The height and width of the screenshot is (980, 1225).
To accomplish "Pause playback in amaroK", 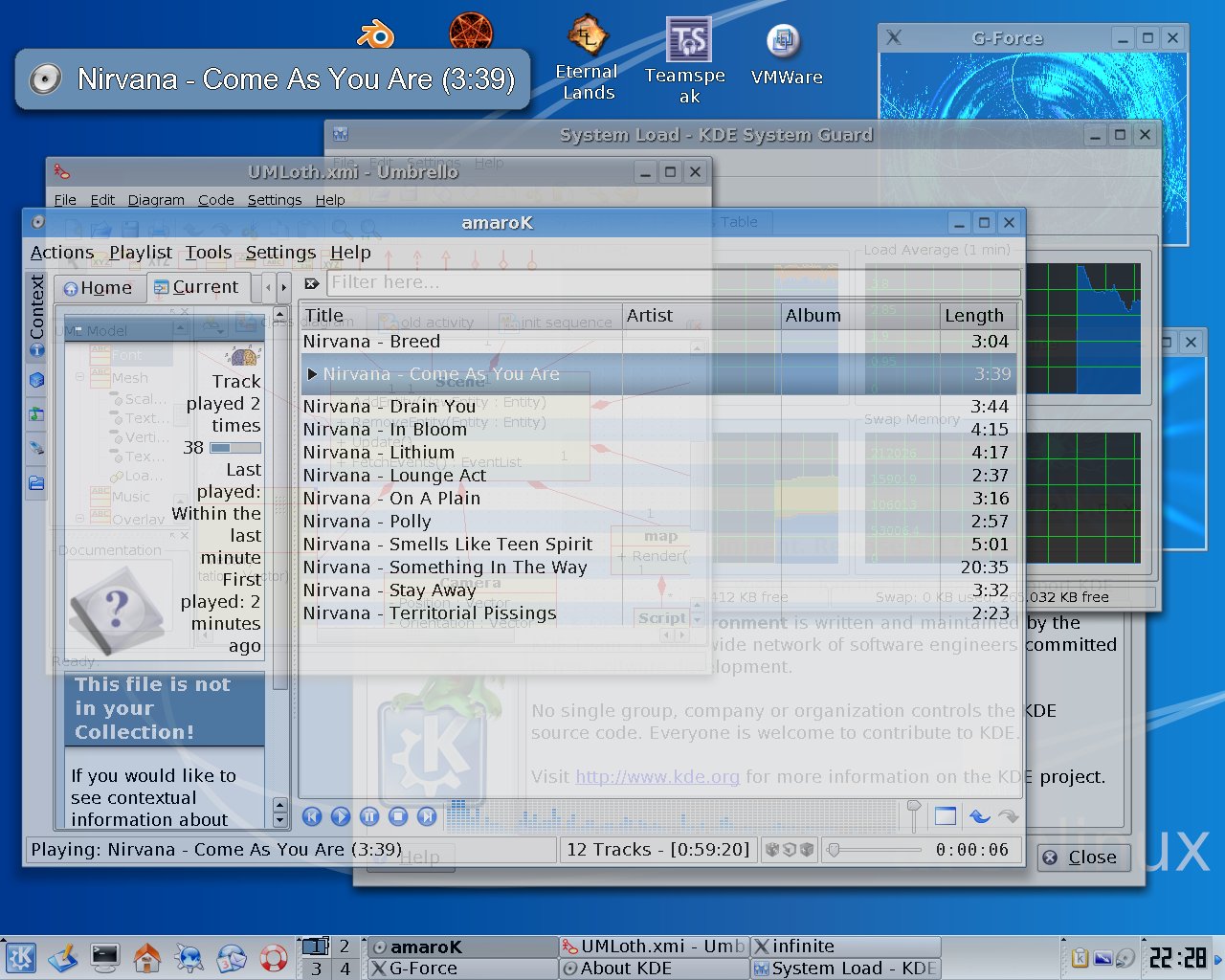I will click(369, 816).
